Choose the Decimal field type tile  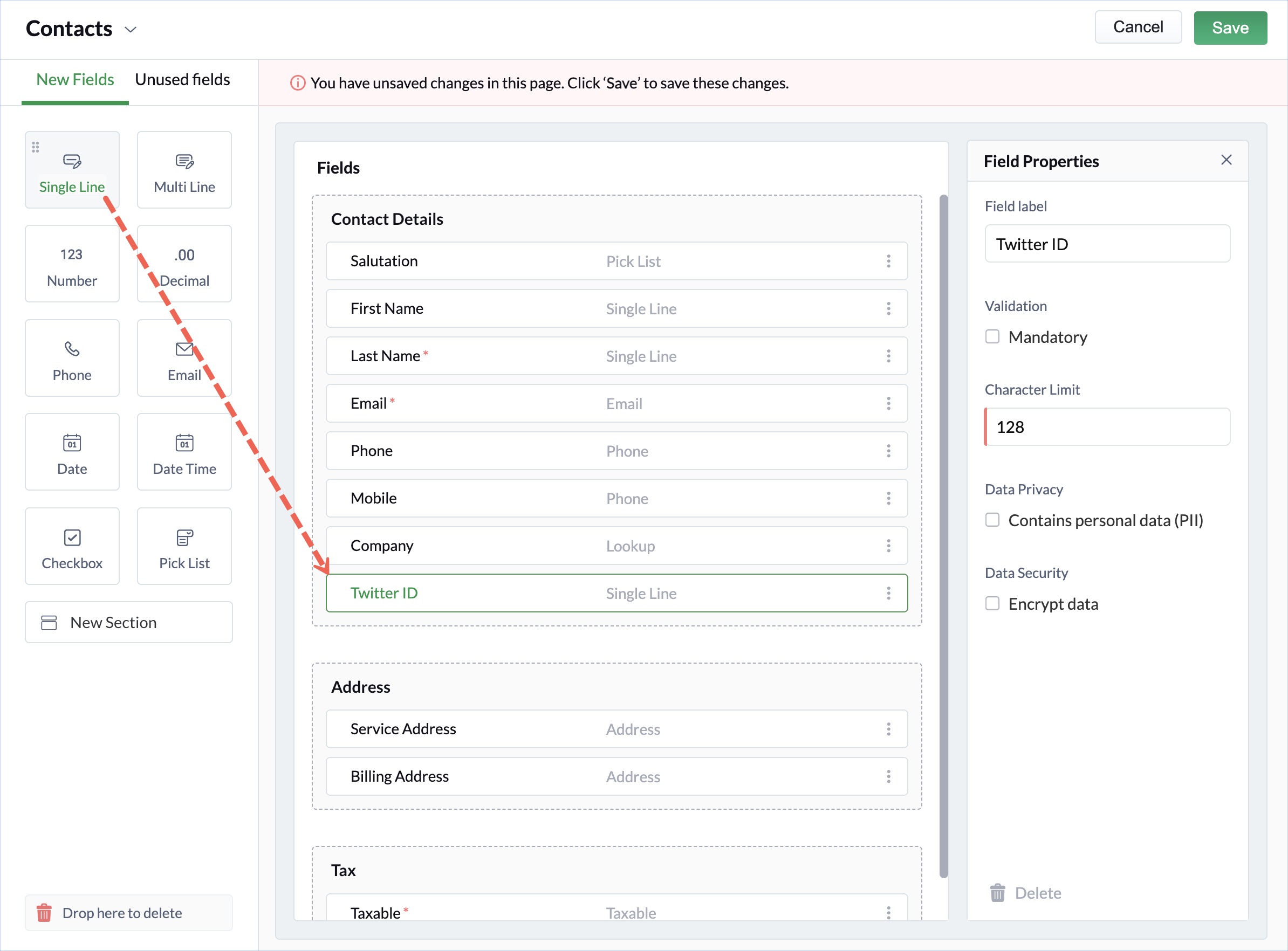tap(184, 264)
